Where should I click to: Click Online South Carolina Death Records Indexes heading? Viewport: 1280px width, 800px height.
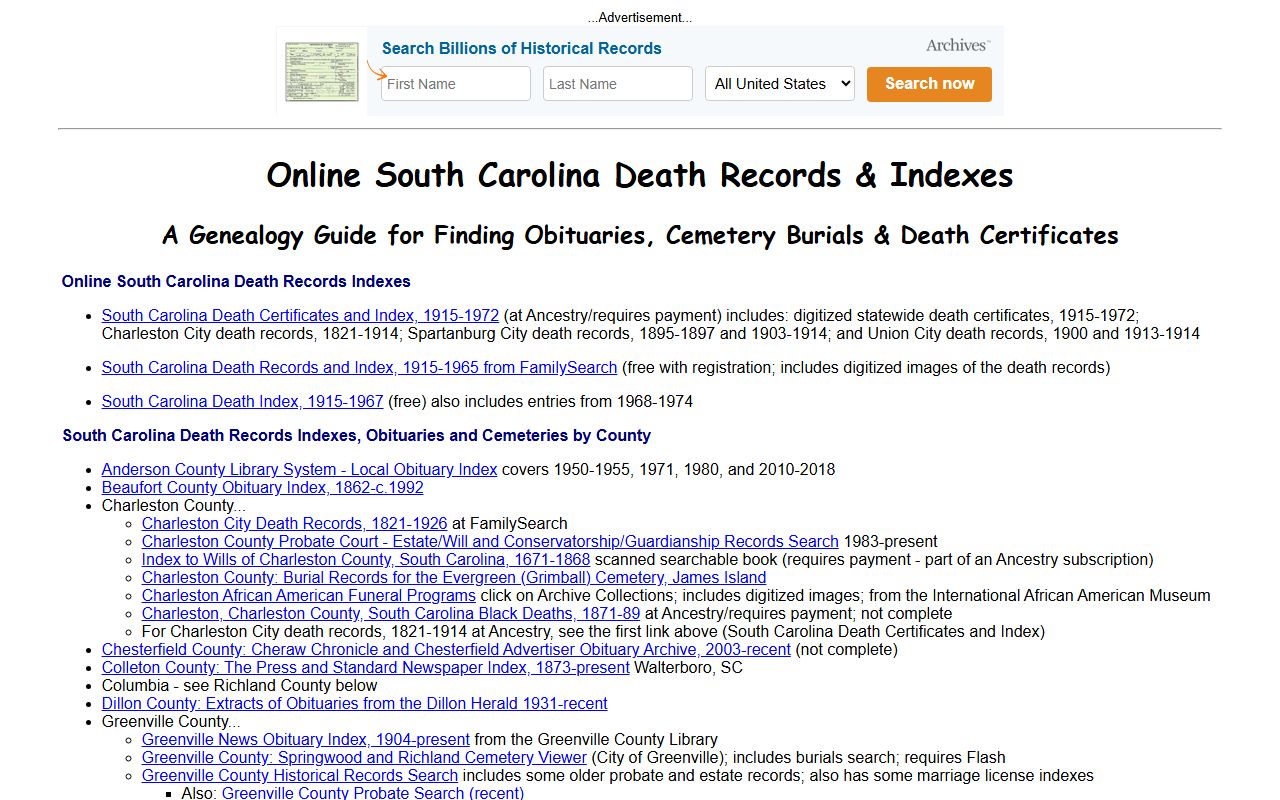[x=236, y=281]
